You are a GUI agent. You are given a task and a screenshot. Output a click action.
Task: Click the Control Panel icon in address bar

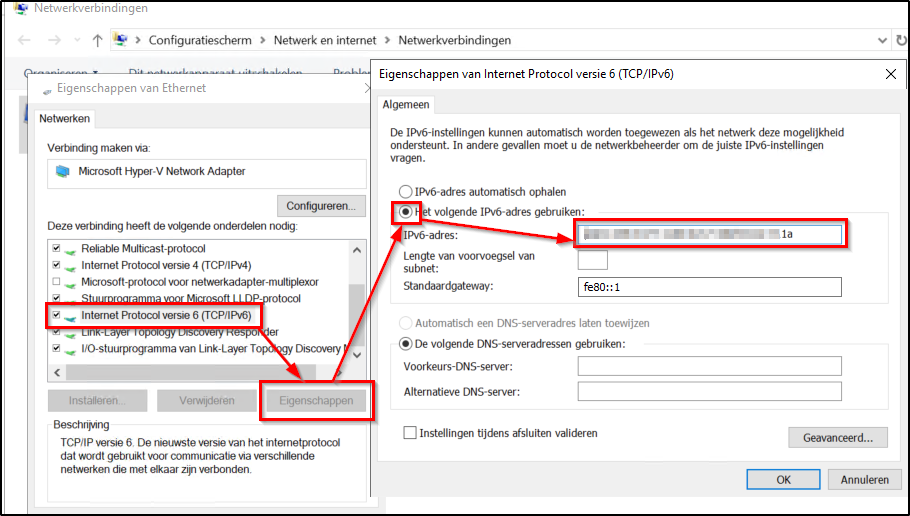pyautogui.click(x=121, y=39)
